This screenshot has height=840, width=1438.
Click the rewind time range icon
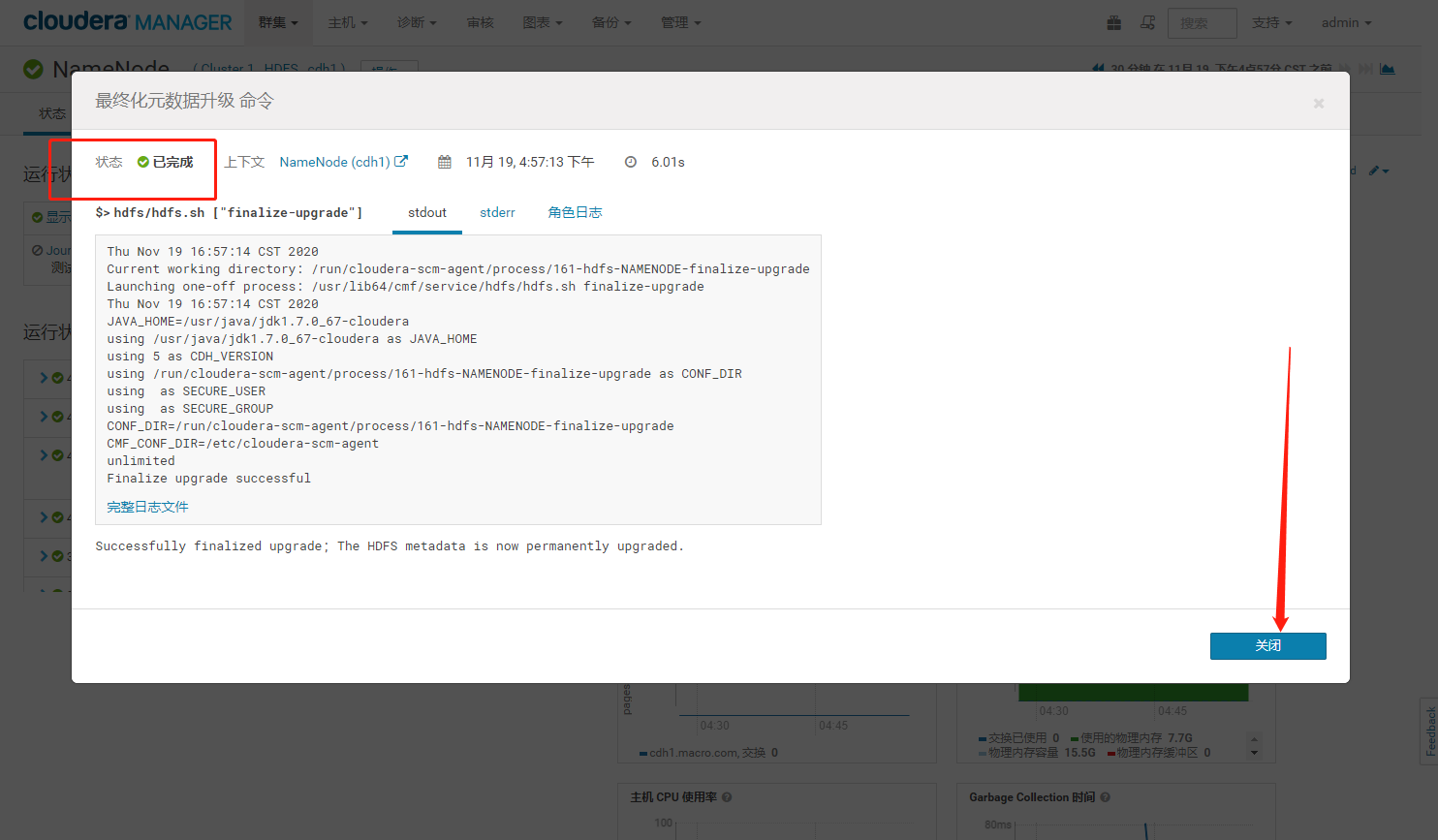pyautogui.click(x=1098, y=69)
